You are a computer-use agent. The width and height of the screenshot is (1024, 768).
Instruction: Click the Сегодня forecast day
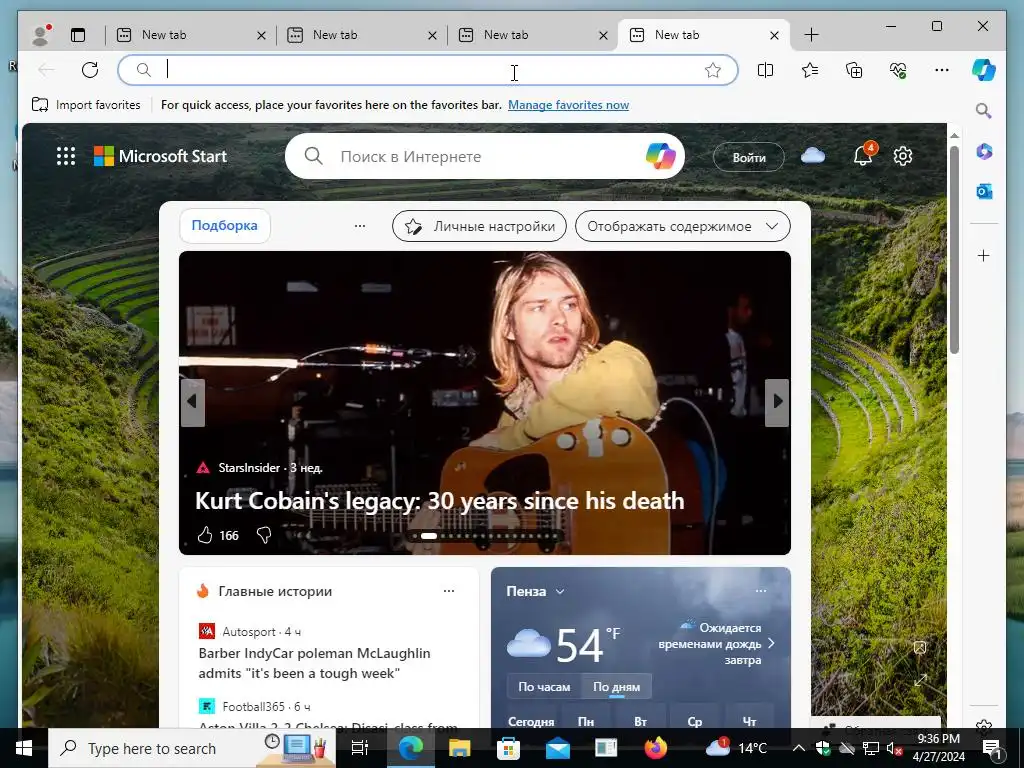pyautogui.click(x=531, y=722)
